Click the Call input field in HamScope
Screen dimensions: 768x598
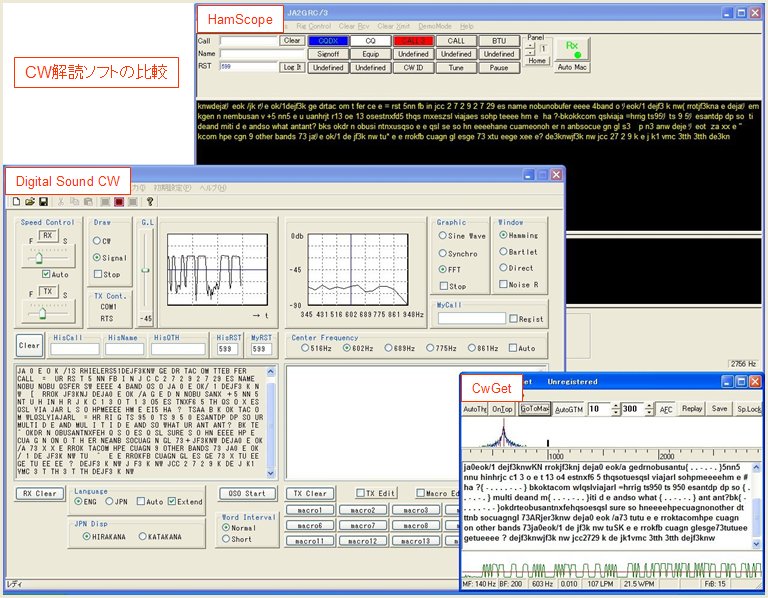[248, 41]
